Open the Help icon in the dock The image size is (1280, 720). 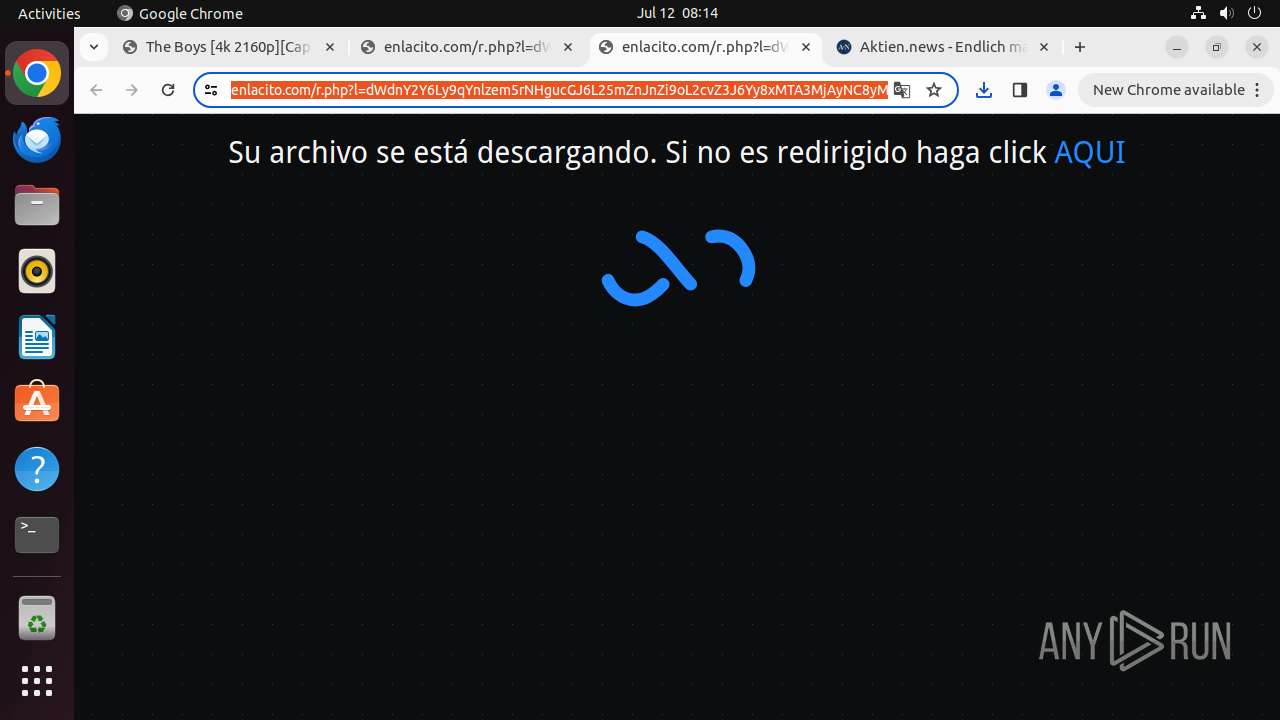[37, 469]
